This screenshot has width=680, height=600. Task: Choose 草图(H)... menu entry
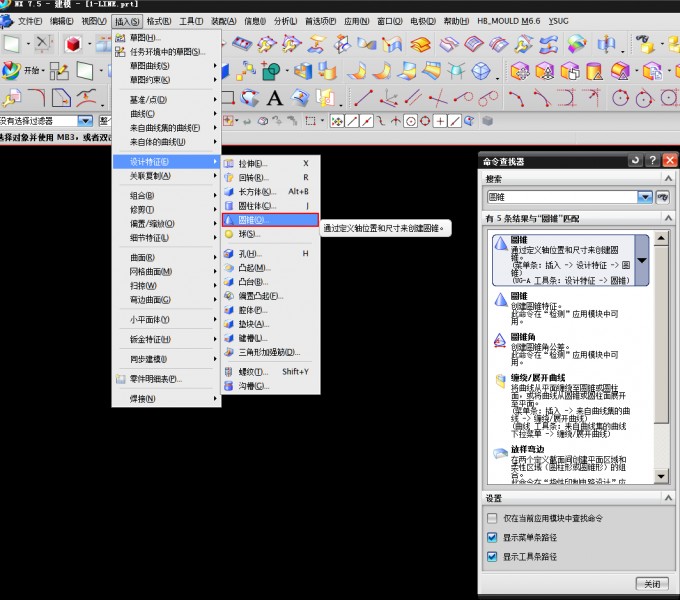pos(167,38)
